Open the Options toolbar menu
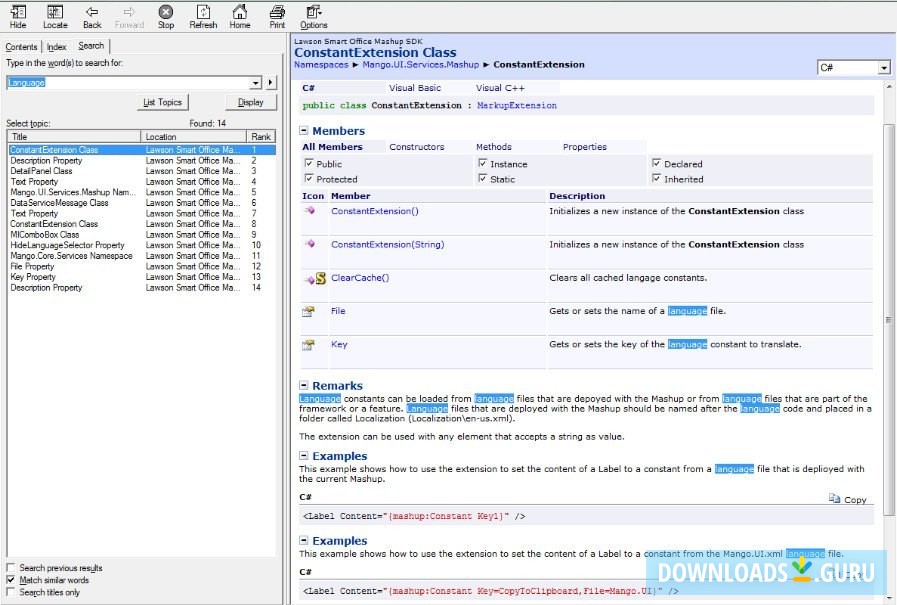This screenshot has width=897, height=605. [314, 16]
